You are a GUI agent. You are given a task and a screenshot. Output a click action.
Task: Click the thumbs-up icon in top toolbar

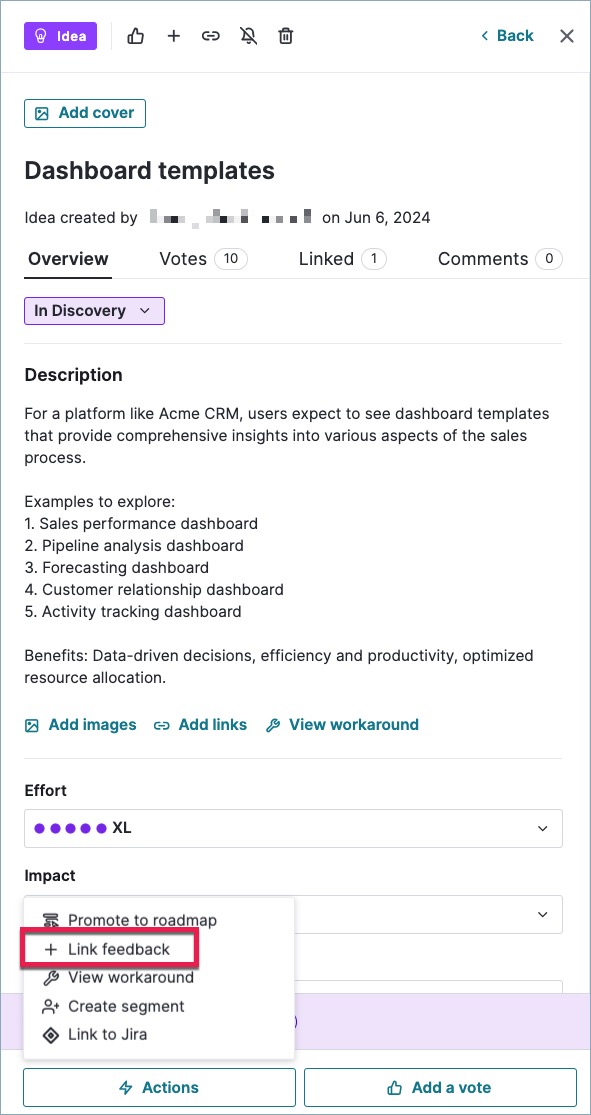pyautogui.click(x=135, y=36)
